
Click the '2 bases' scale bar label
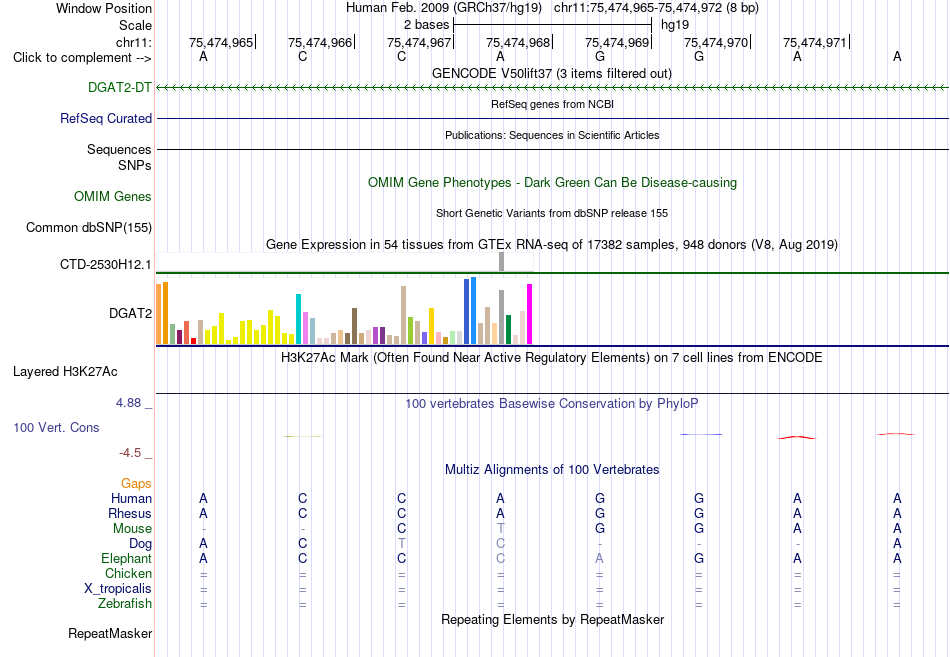coord(427,25)
